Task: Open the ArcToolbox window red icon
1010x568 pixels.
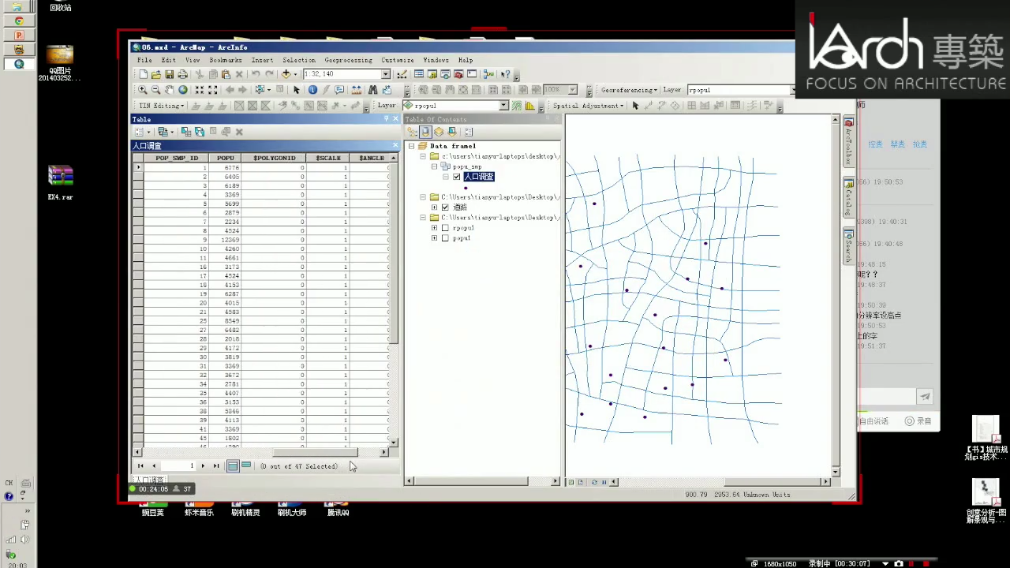Action: coord(459,75)
